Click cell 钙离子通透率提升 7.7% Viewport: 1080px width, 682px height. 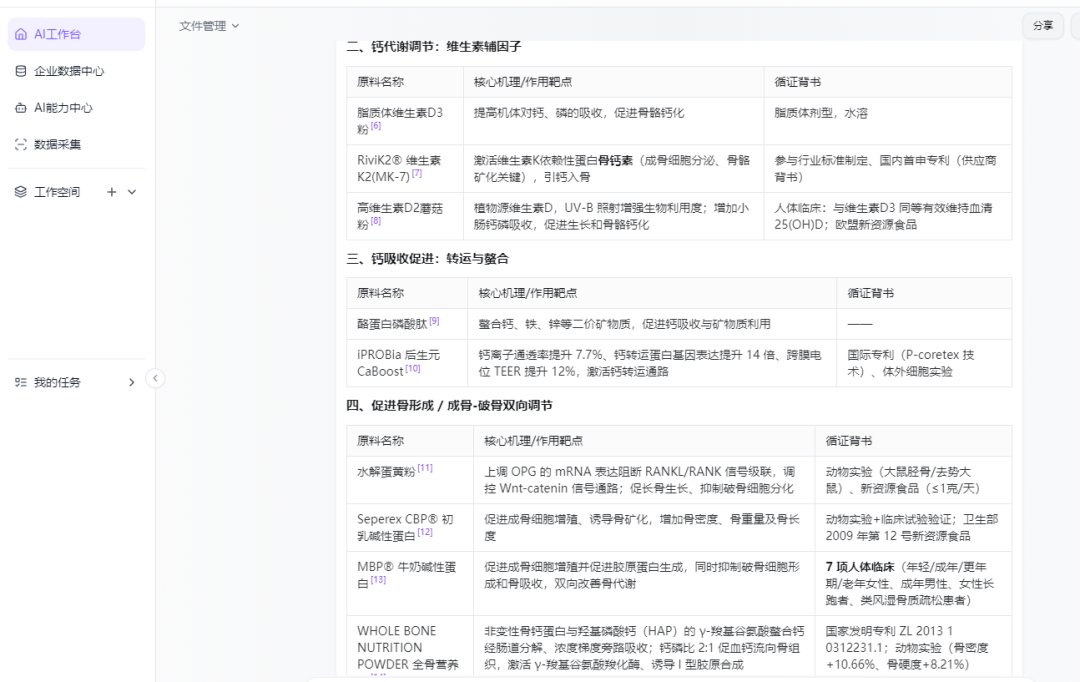tap(652, 363)
